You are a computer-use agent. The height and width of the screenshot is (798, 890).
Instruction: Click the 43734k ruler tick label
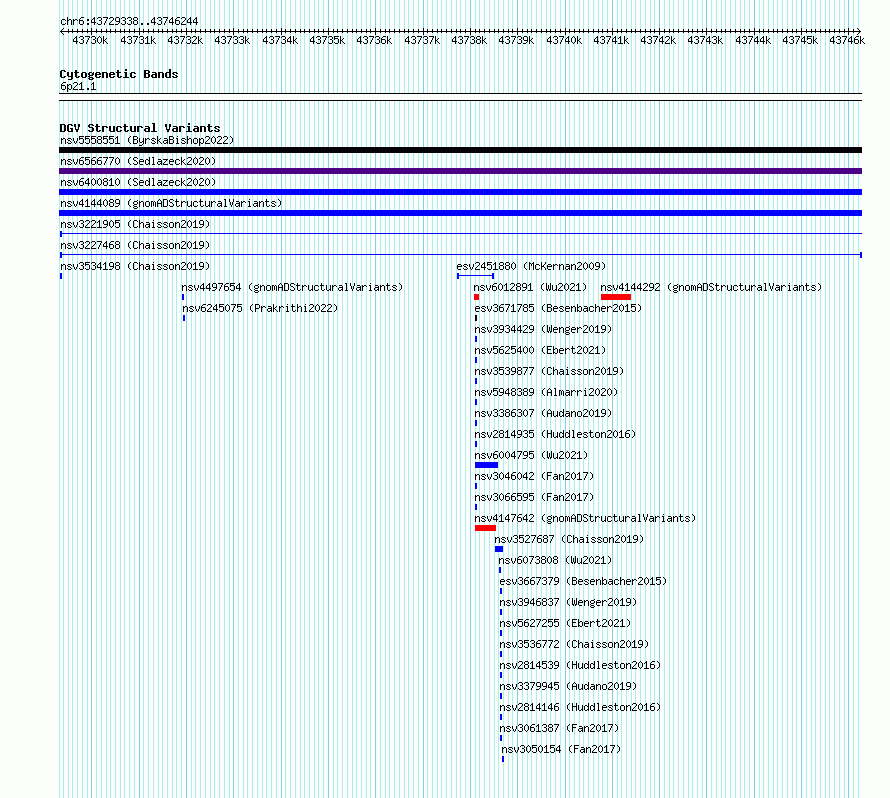pyautogui.click(x=280, y=40)
